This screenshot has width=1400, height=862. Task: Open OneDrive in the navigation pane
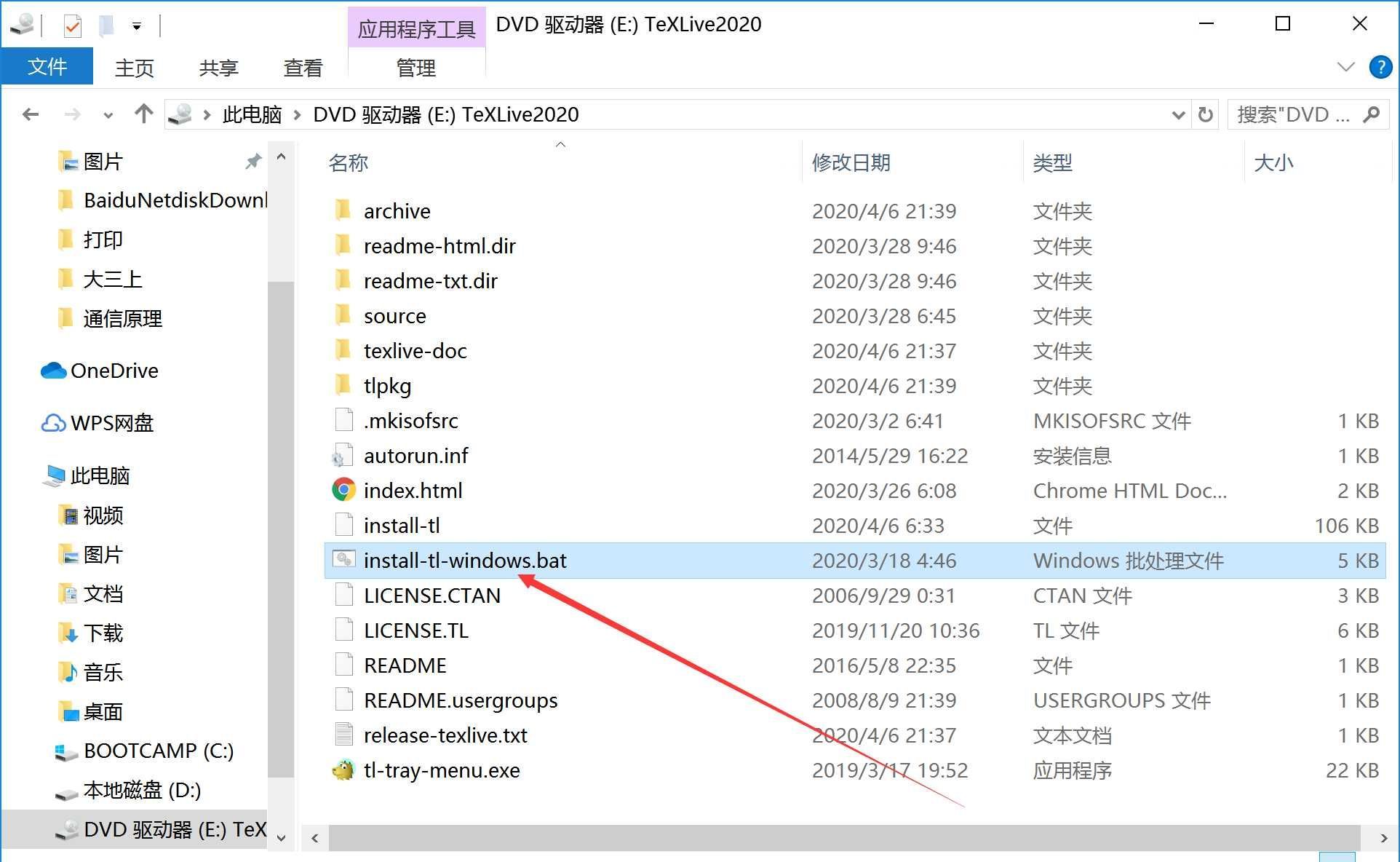[x=114, y=371]
